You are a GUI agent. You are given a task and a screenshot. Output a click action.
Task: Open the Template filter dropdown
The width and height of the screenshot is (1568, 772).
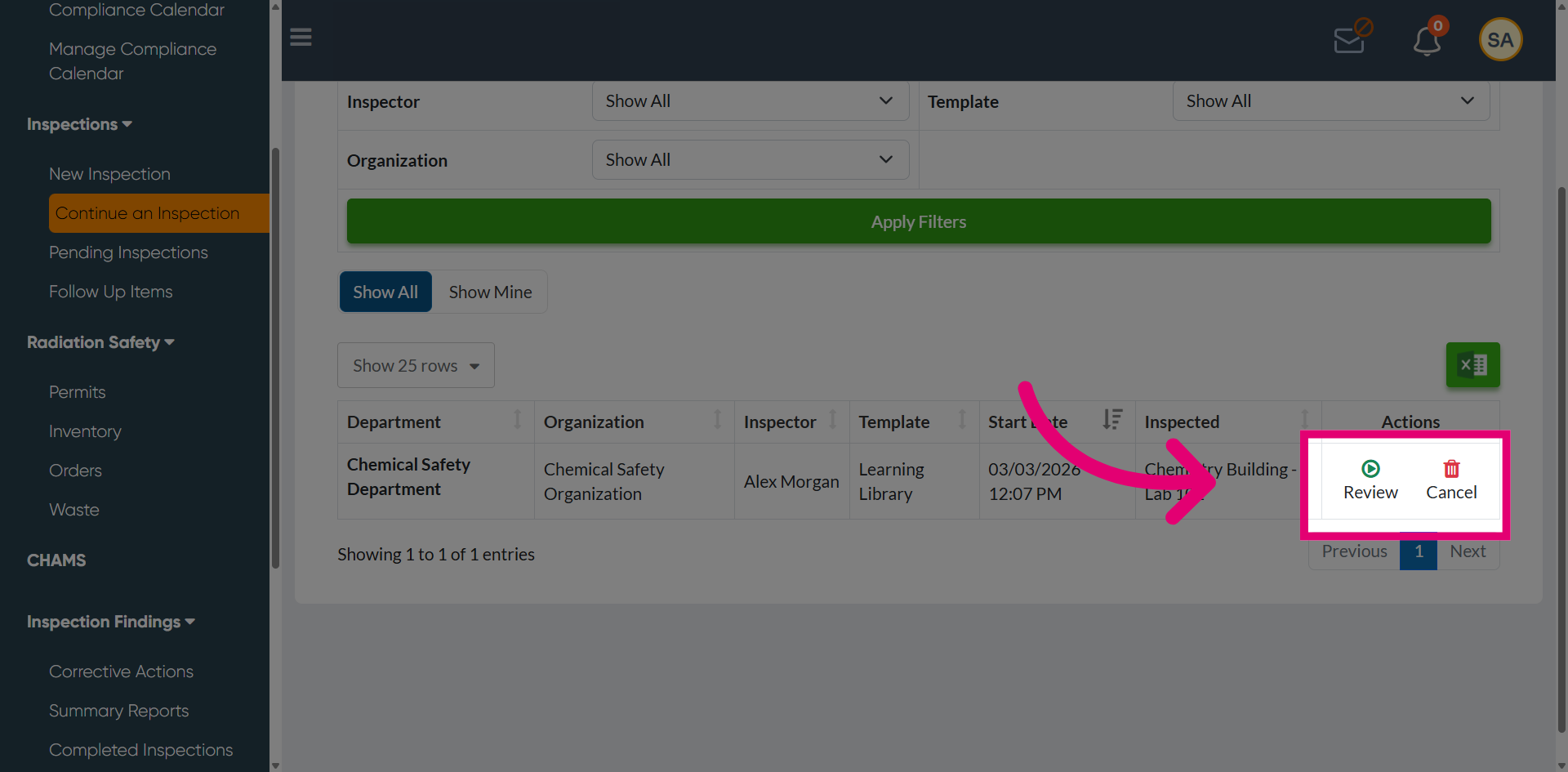tap(1331, 101)
